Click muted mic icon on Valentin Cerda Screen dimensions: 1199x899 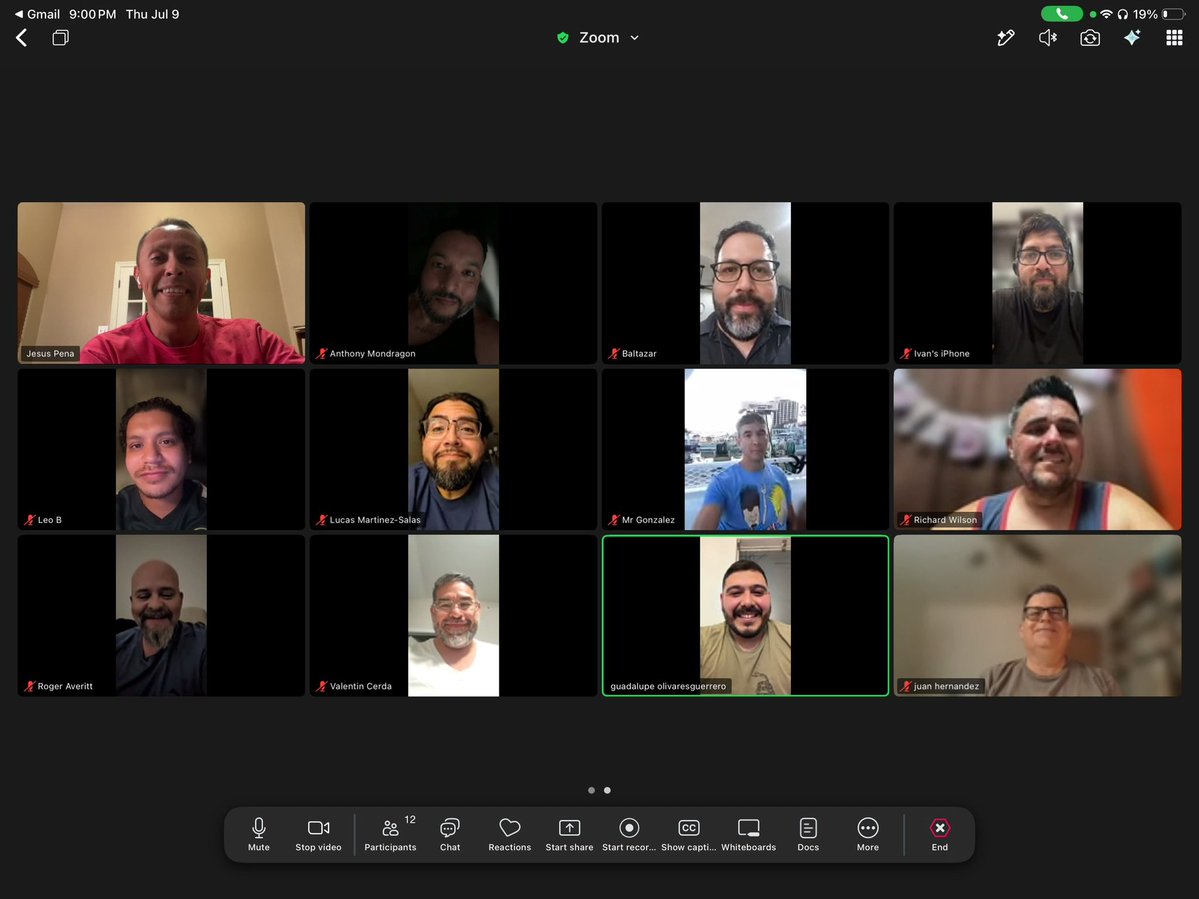pos(321,686)
